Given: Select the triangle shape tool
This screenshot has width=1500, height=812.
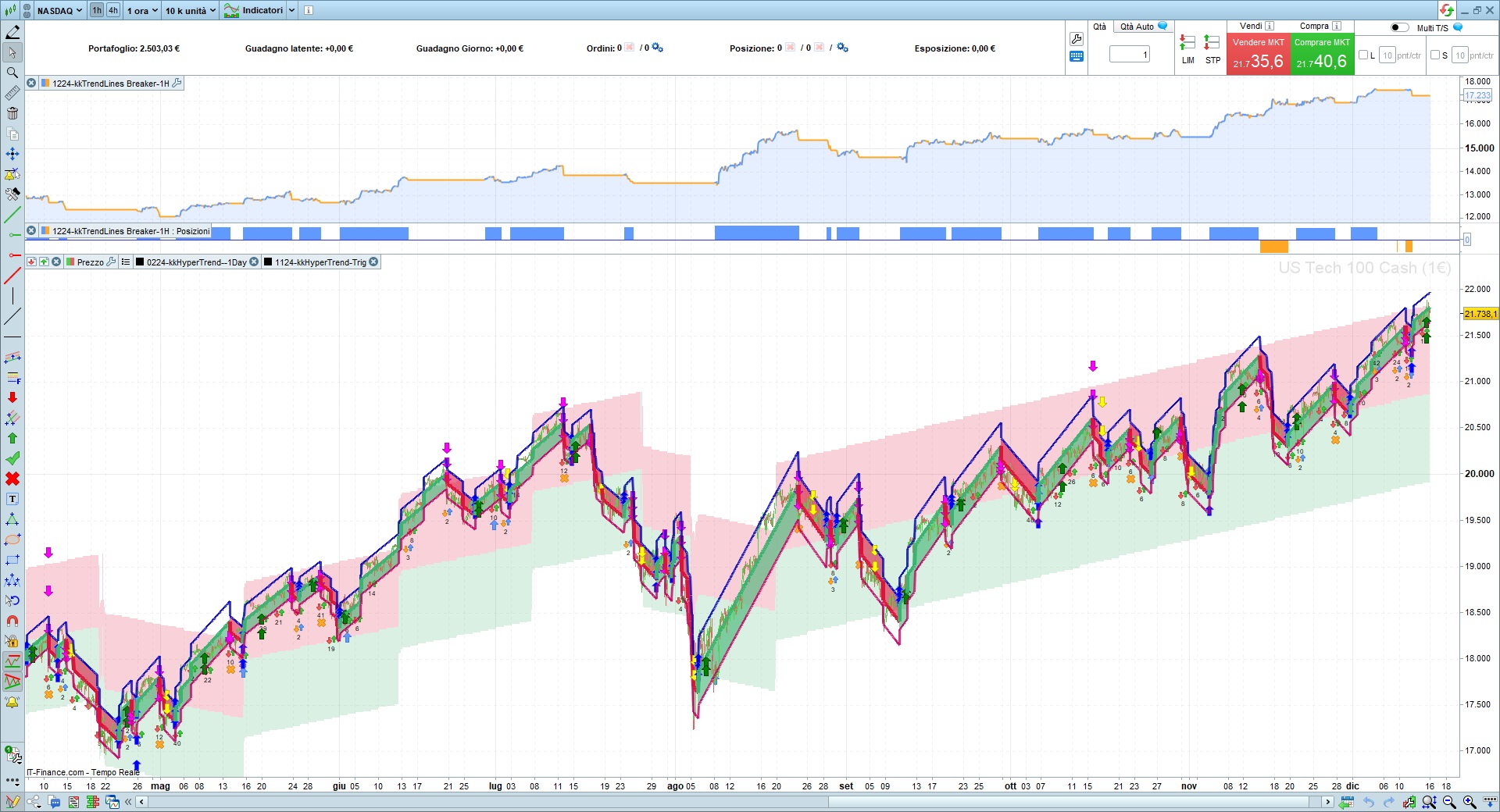Looking at the screenshot, I should tap(12, 519).
